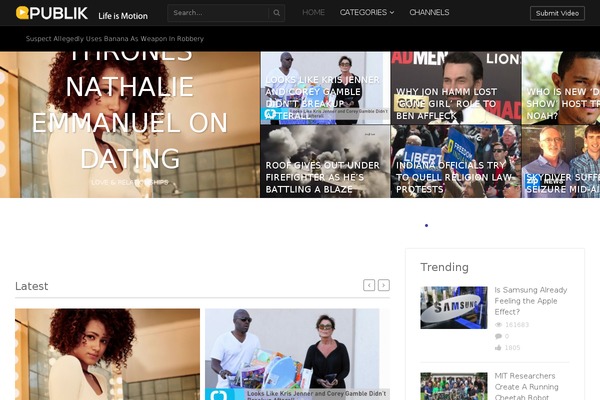
Task: Open the MIT Cheetah Robot thumbnail
Action: coord(454,386)
